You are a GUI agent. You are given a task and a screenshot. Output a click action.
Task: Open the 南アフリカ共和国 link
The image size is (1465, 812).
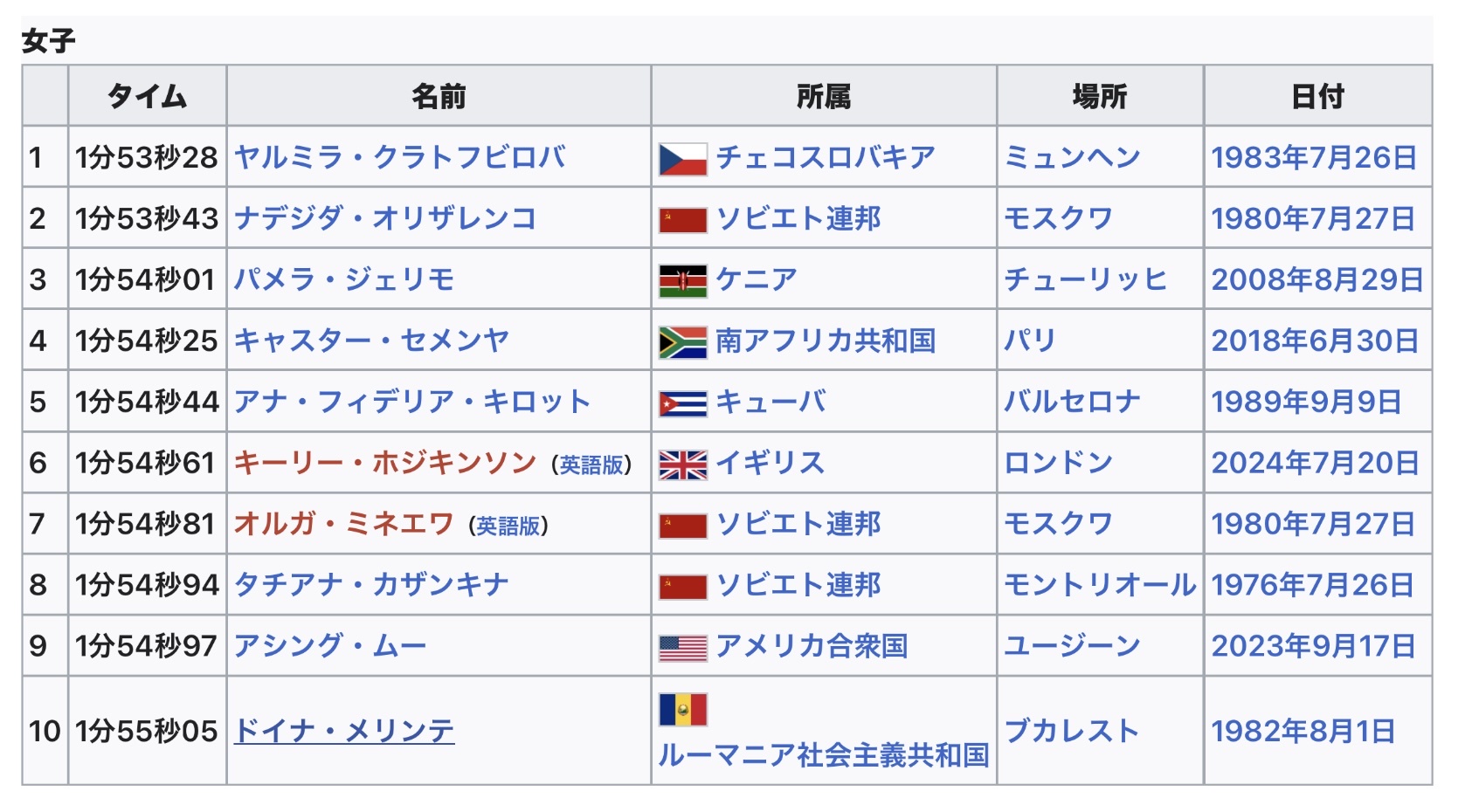[826, 341]
